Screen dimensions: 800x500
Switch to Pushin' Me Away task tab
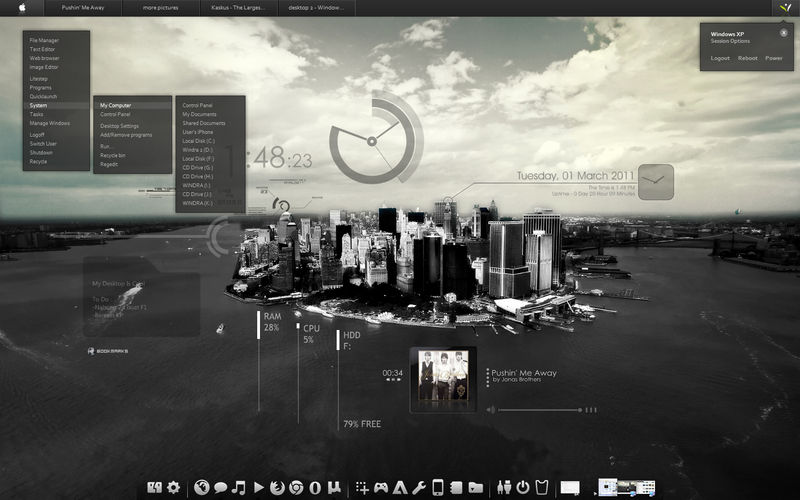coord(83,8)
